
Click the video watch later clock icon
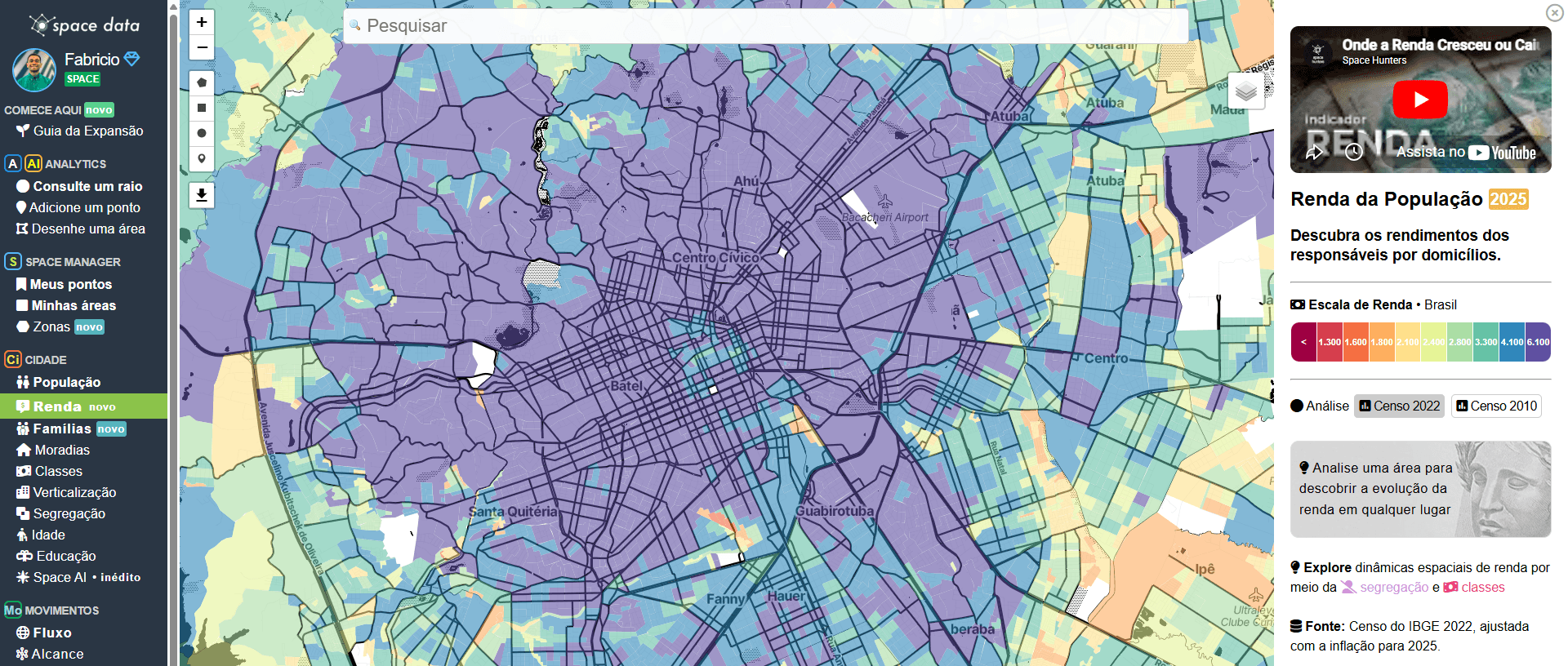pyautogui.click(x=1354, y=152)
